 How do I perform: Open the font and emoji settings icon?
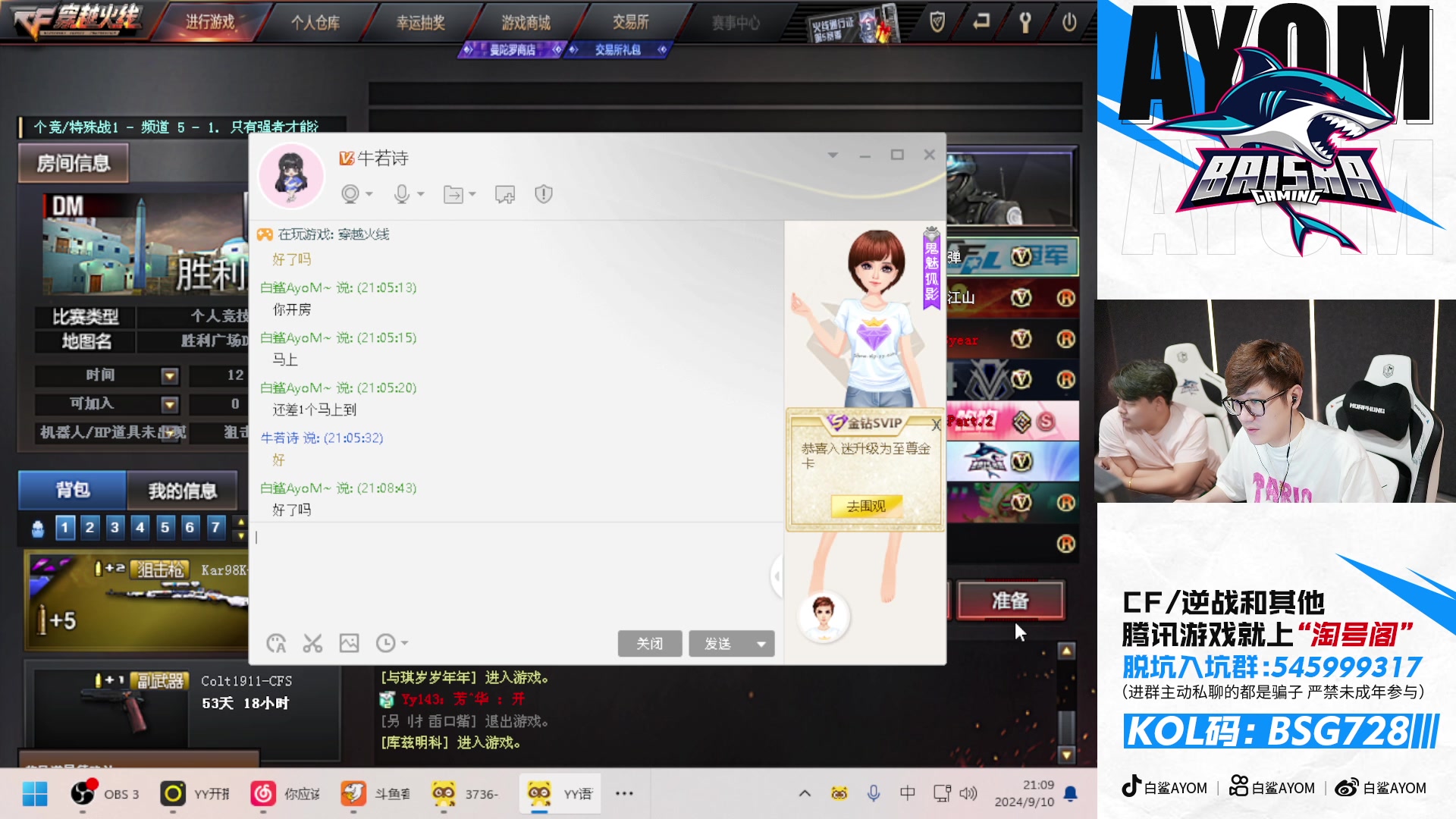pos(276,644)
